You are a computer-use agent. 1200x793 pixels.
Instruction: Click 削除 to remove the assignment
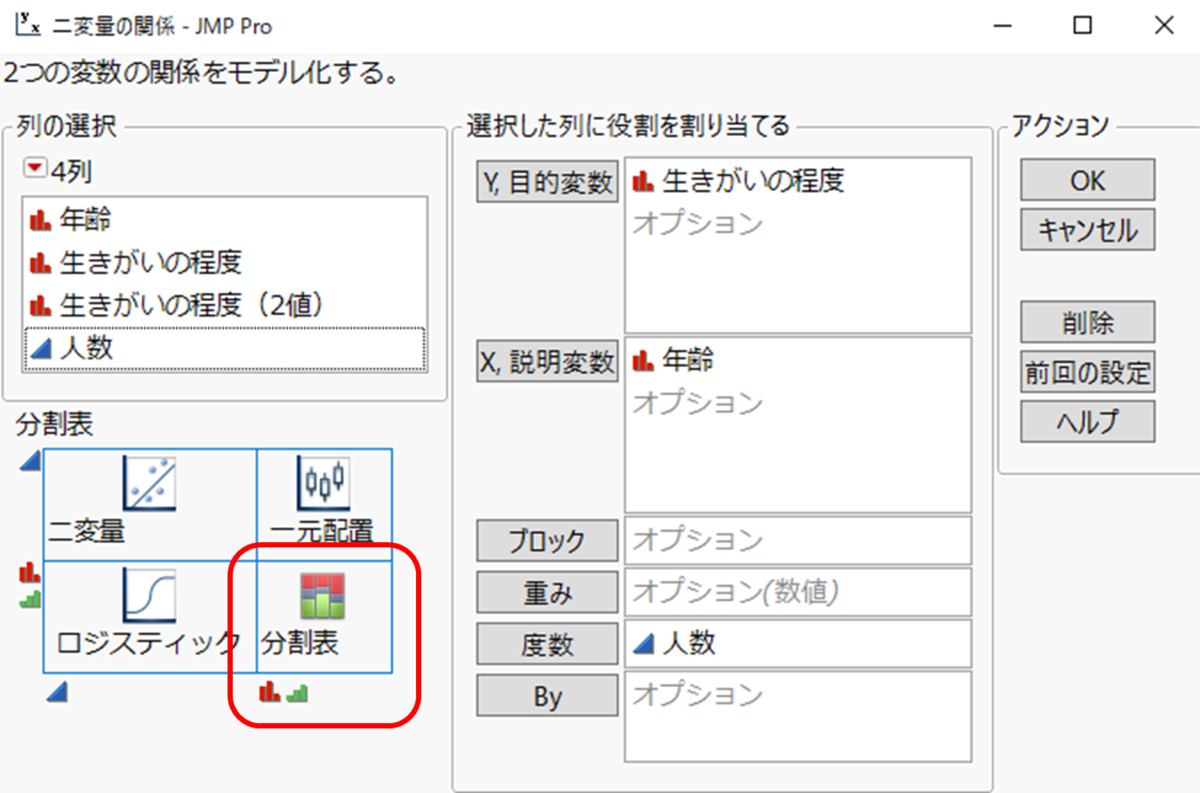coord(1086,322)
